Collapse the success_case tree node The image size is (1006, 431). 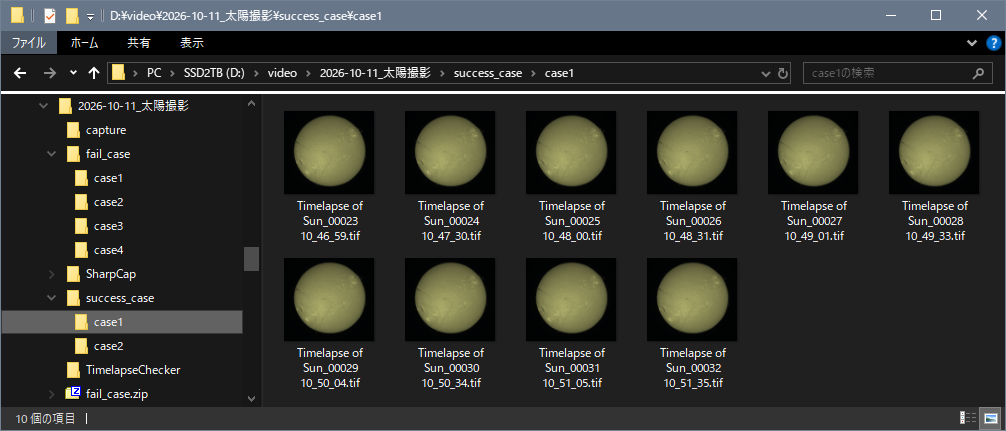click(x=52, y=298)
